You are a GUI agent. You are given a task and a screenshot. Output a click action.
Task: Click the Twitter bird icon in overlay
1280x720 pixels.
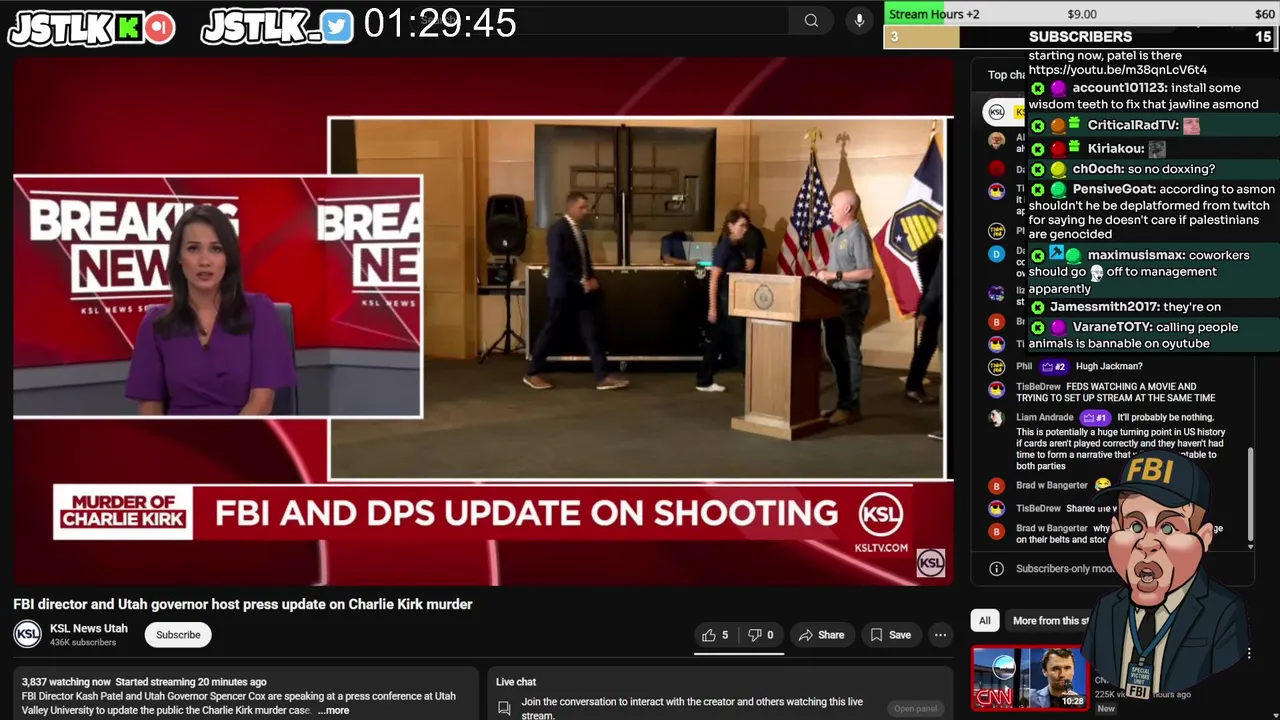[337, 27]
